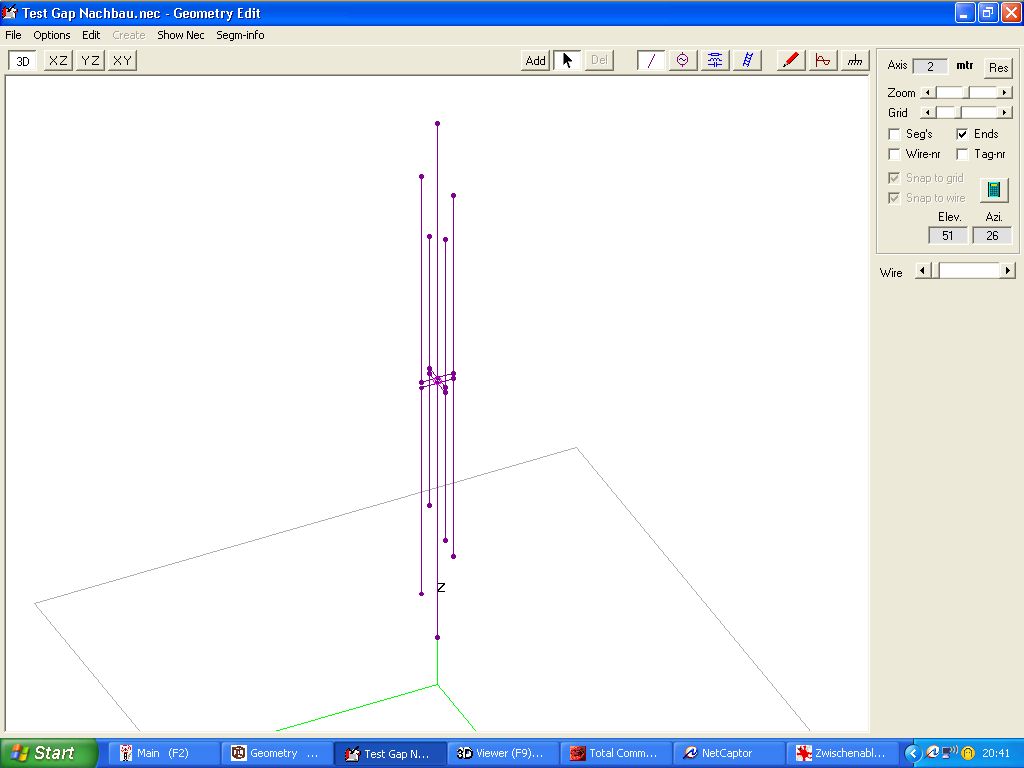
Task: Open Viewer (F9) from the taskbar
Action: click(500, 753)
